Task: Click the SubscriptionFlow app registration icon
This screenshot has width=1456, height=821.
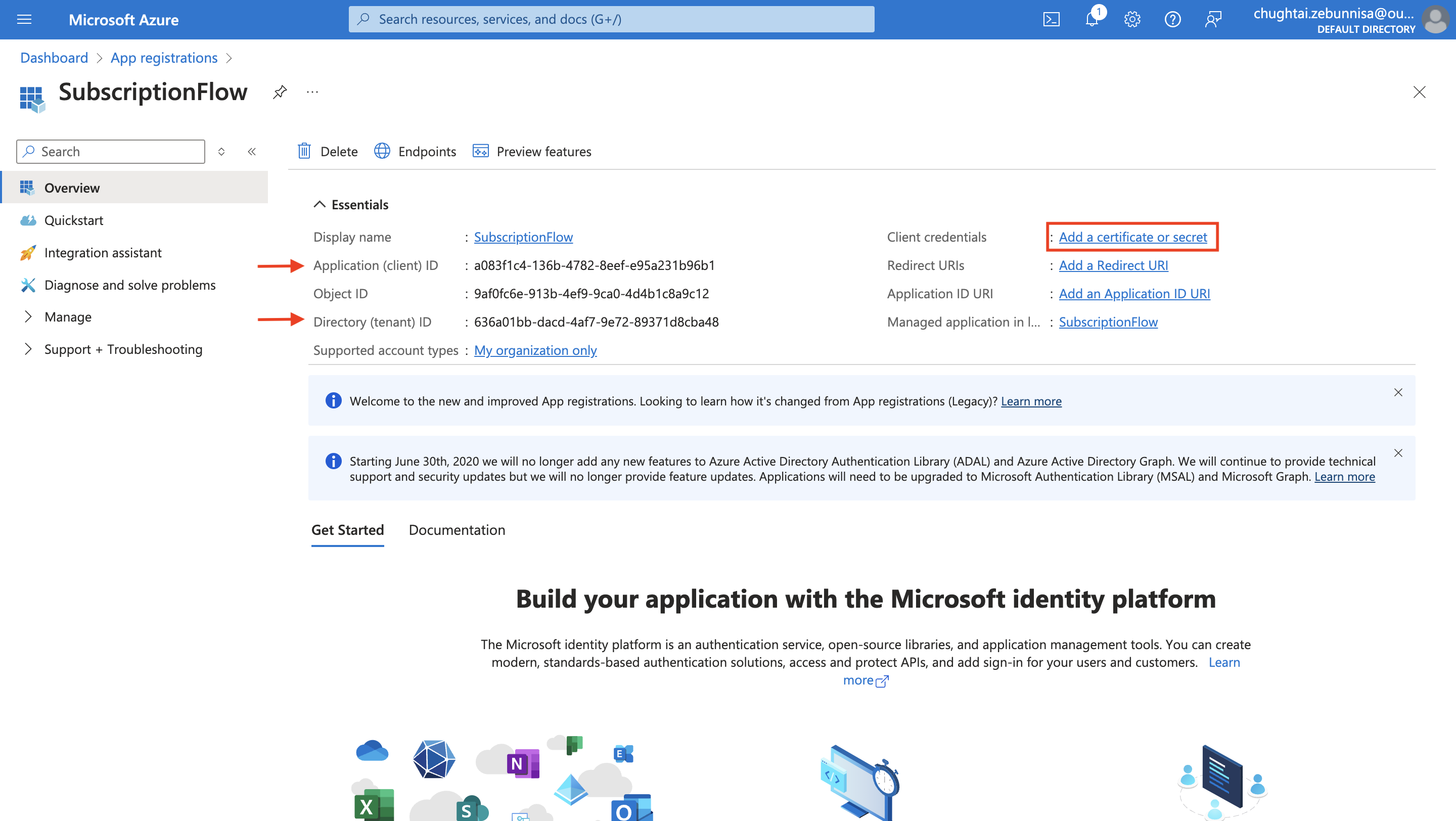Action: (x=32, y=100)
